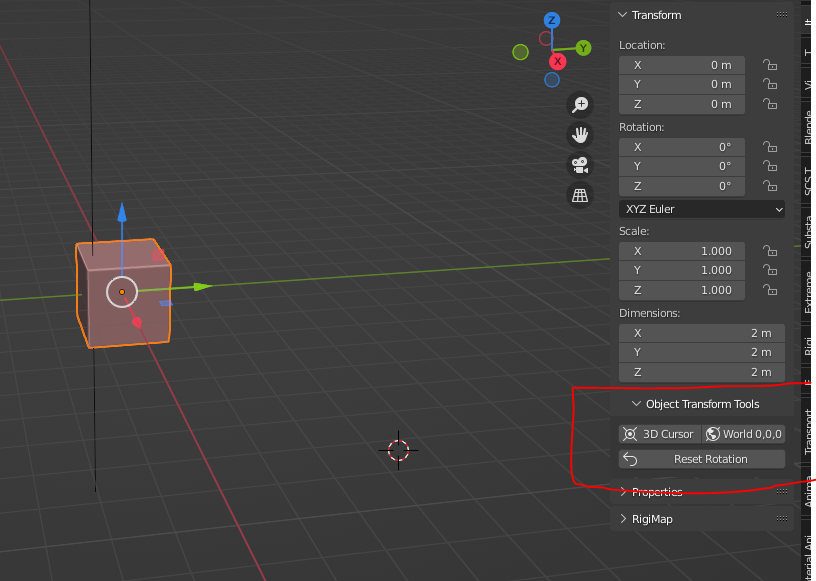
Task: Lock the Location X value
Action: (x=770, y=65)
